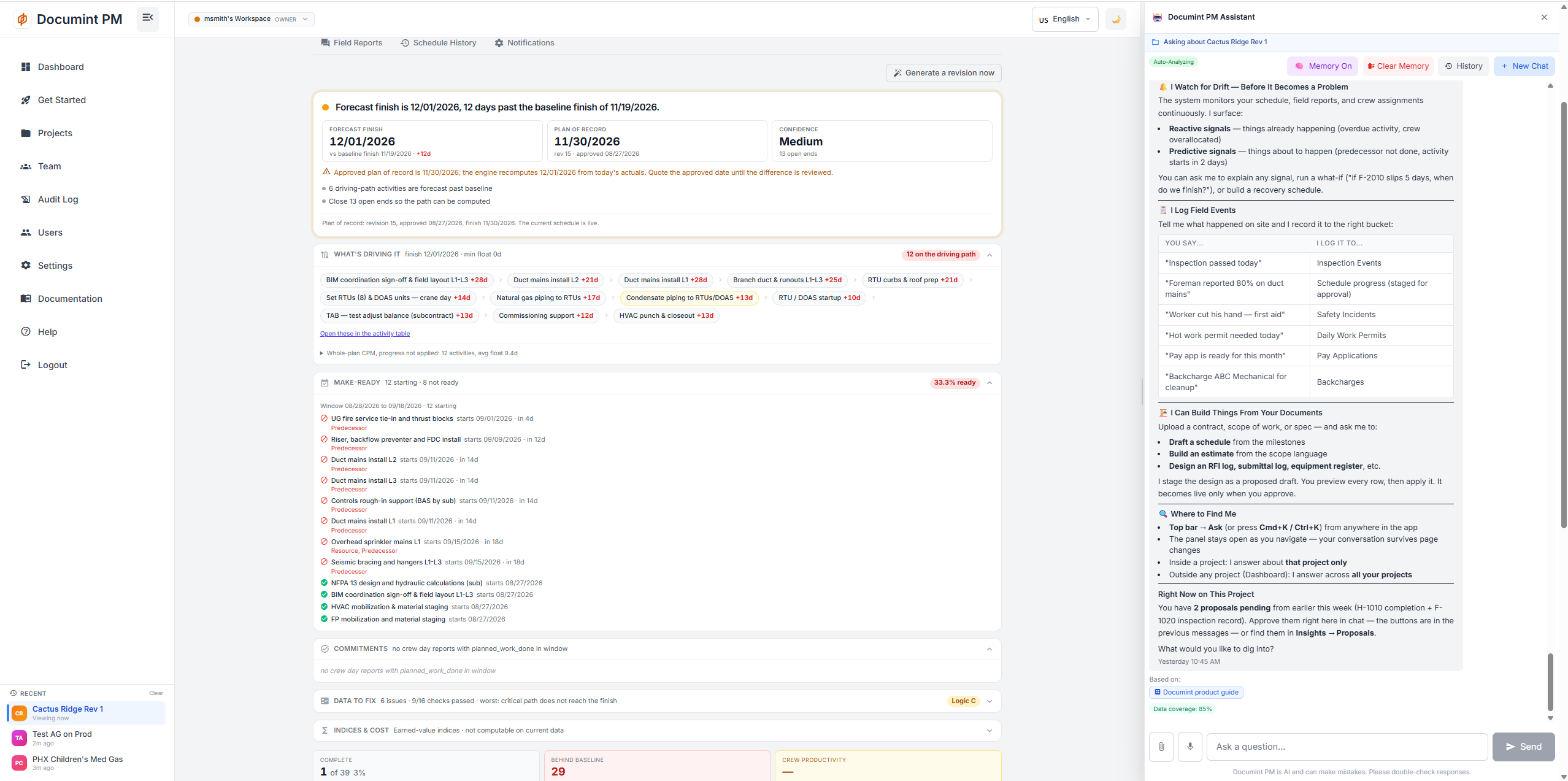The width and height of the screenshot is (1568, 781).
Task: Open these in the activity table link
Action: tap(365, 334)
